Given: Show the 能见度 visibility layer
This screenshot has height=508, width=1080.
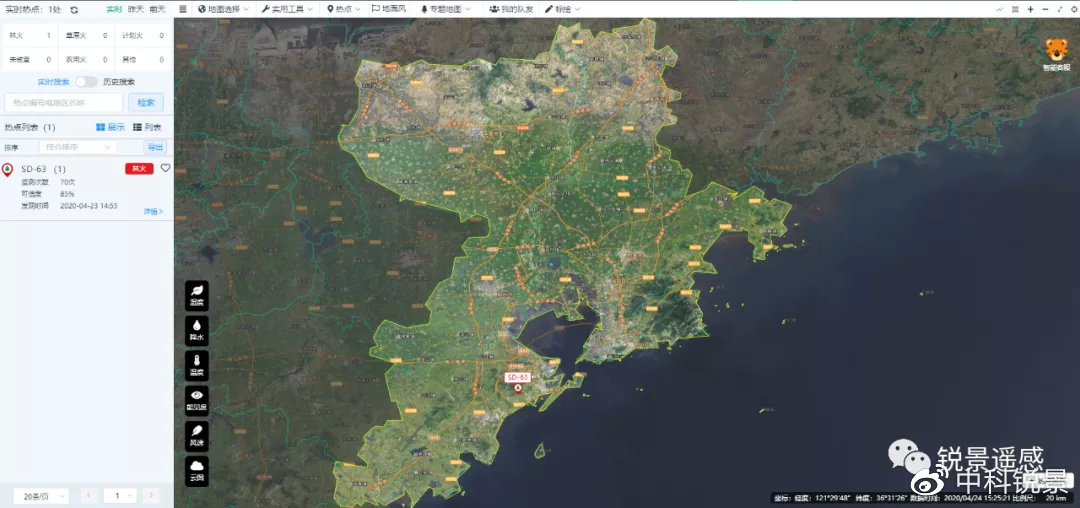Looking at the screenshot, I should tap(197, 400).
